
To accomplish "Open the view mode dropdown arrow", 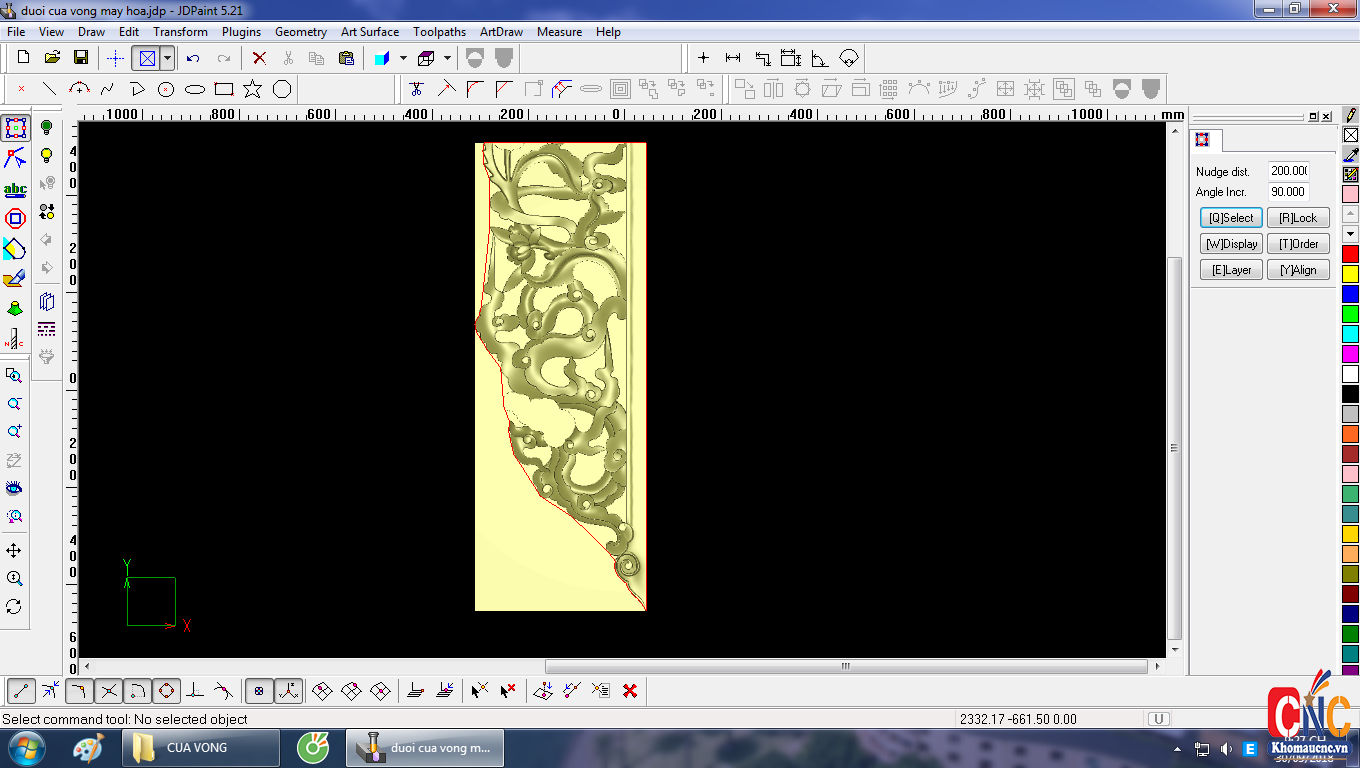I will 167,58.
